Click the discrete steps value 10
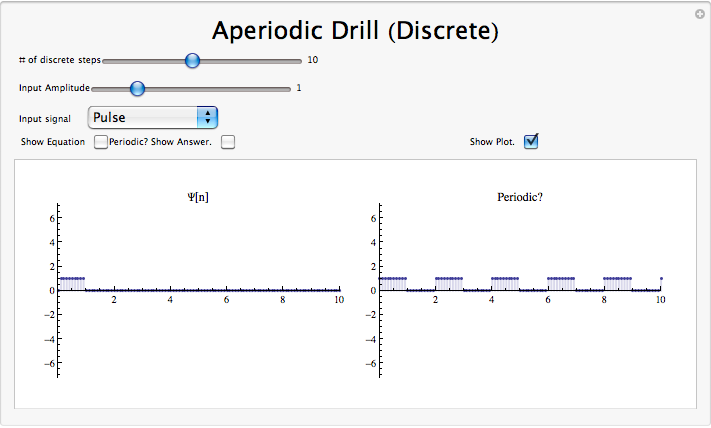 pos(313,61)
